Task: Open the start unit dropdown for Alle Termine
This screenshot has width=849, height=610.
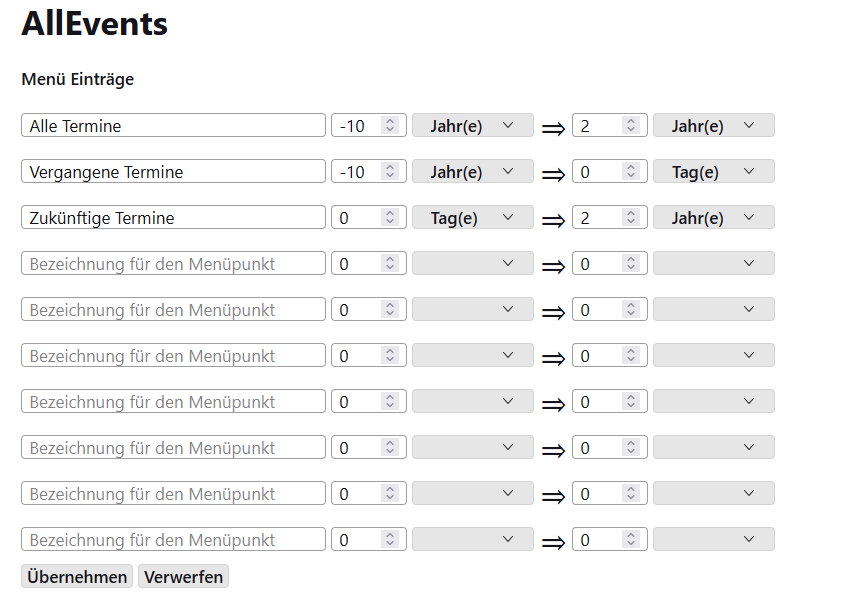Action: [472, 126]
